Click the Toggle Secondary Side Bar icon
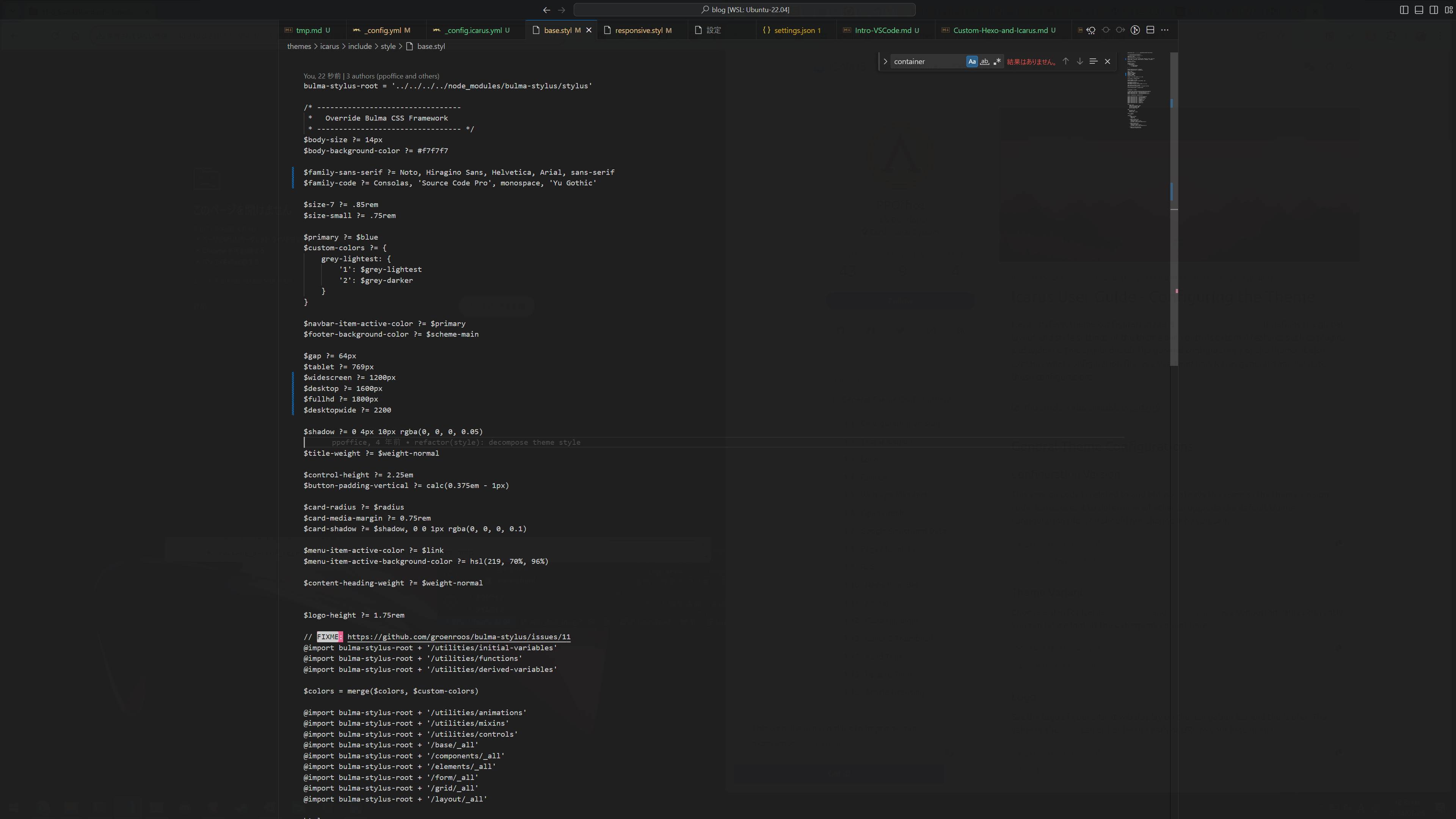This screenshot has width=1456, height=819. 1433,9
